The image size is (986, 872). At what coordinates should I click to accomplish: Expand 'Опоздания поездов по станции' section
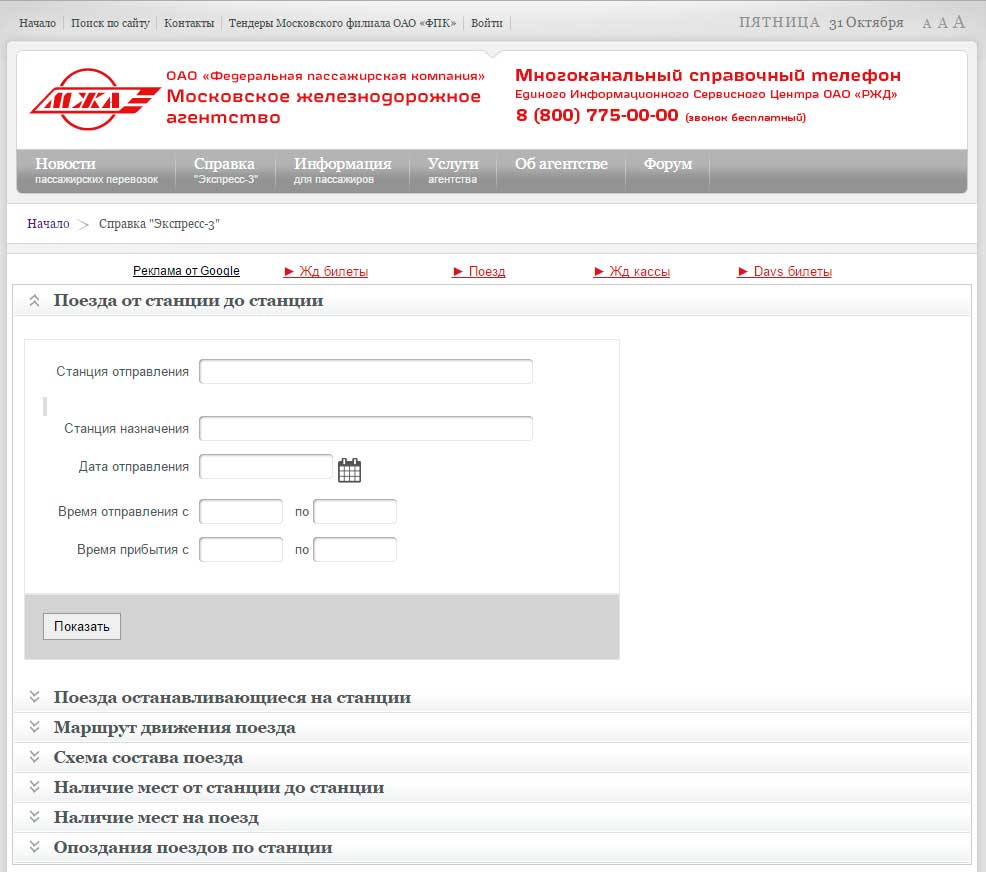(x=192, y=848)
